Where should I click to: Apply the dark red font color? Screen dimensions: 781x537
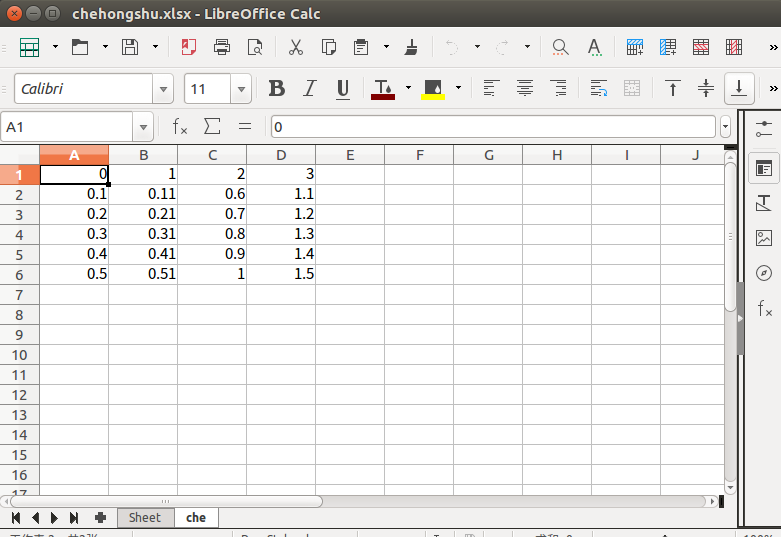click(x=383, y=89)
